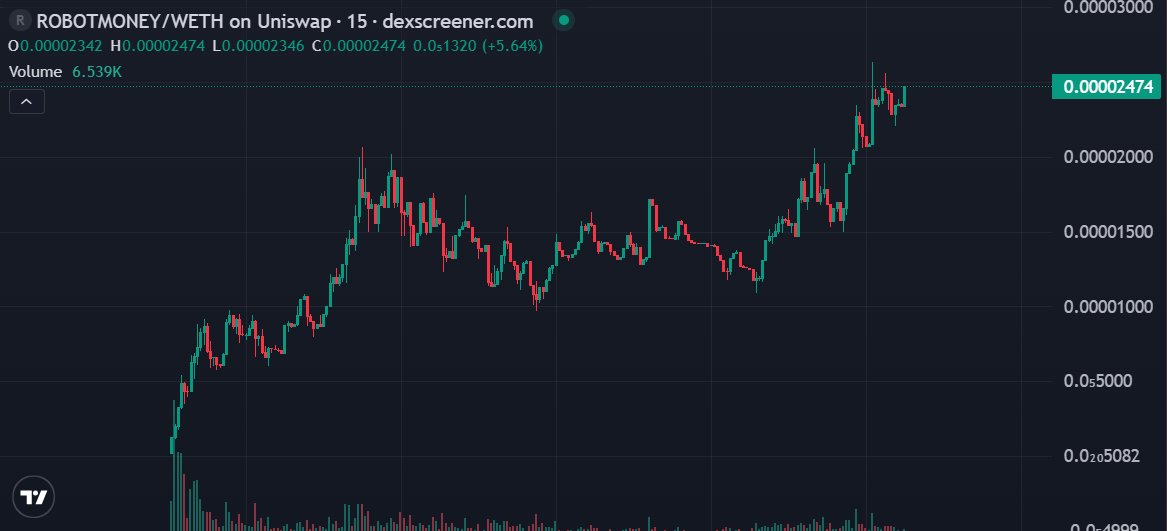The height and width of the screenshot is (531, 1167).
Task: Click the Volume indicator label
Action: [x=35, y=71]
